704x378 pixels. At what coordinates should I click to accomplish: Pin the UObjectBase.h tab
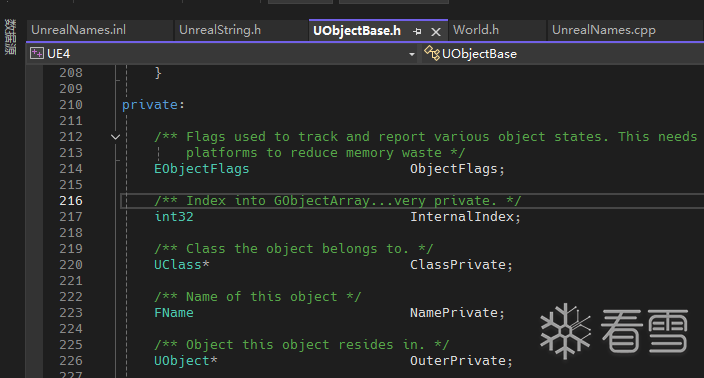(x=417, y=31)
